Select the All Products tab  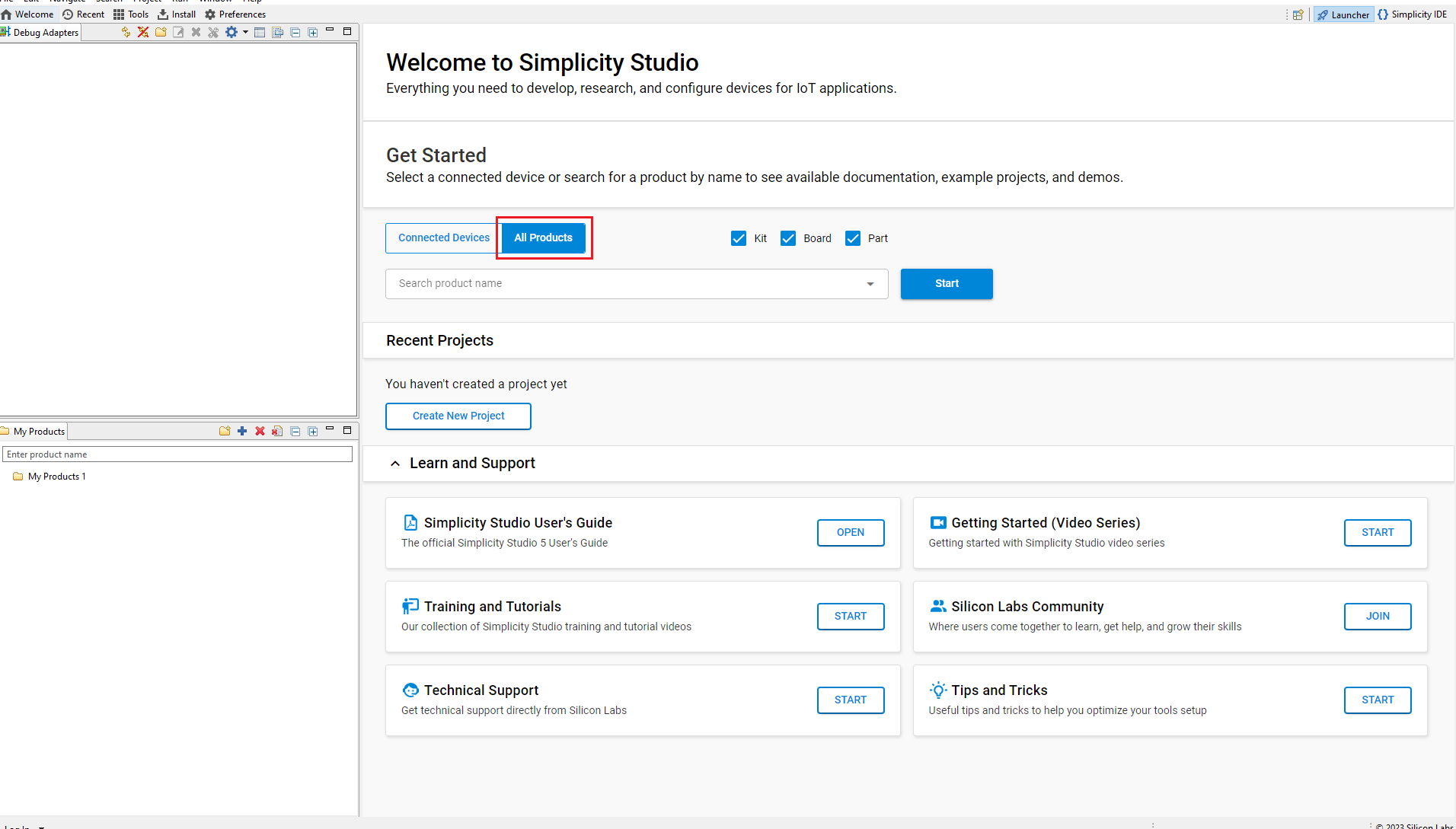pos(543,238)
